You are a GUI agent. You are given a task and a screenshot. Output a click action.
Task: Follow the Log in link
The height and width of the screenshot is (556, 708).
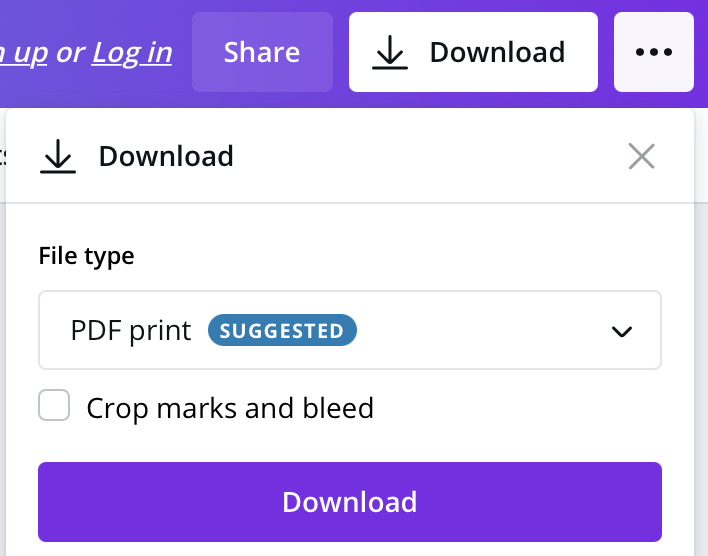(x=132, y=52)
